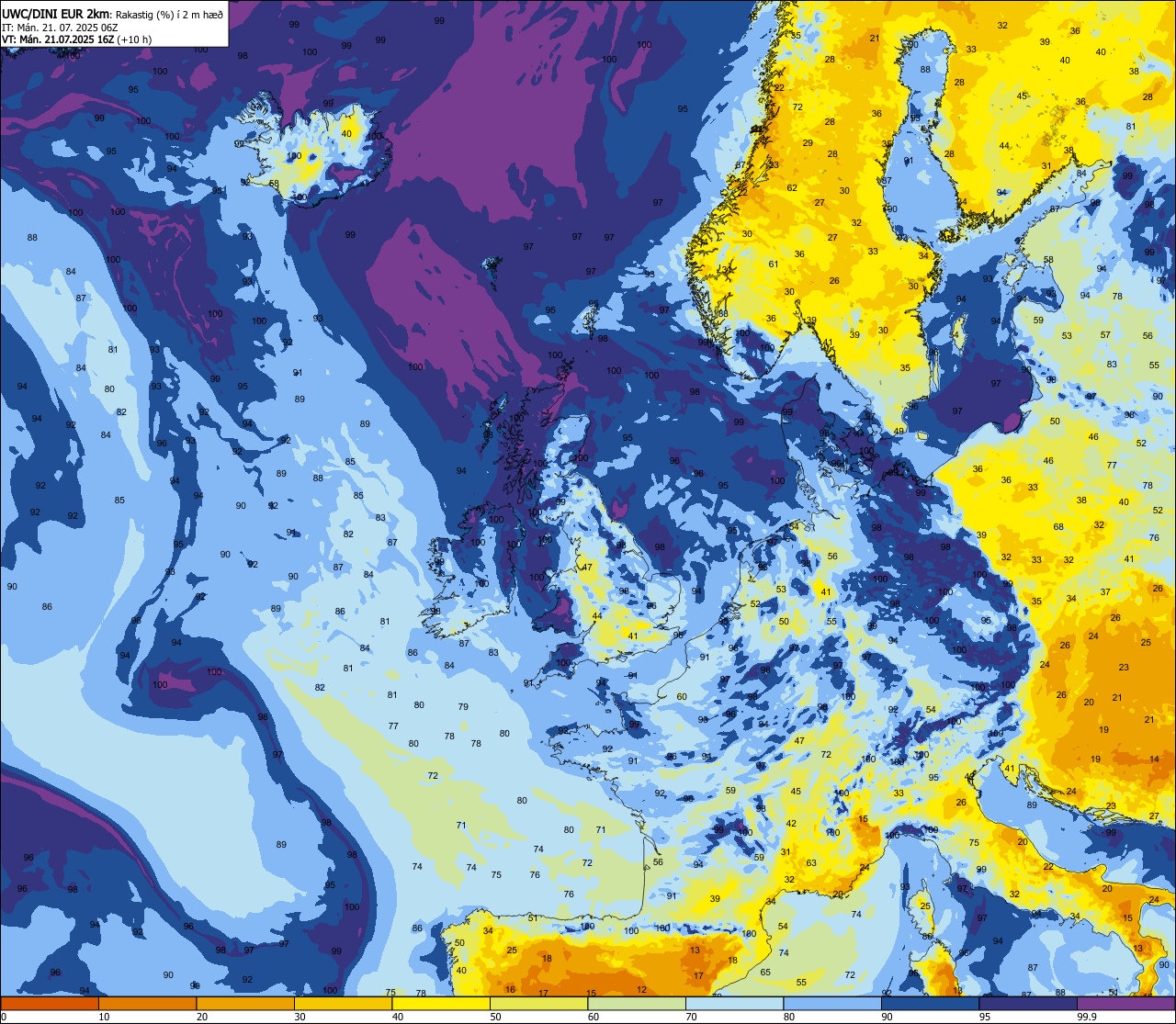Click the title 'UWC/DINI EUR 2km'
The width and height of the screenshot is (1176, 1024).
point(56,13)
